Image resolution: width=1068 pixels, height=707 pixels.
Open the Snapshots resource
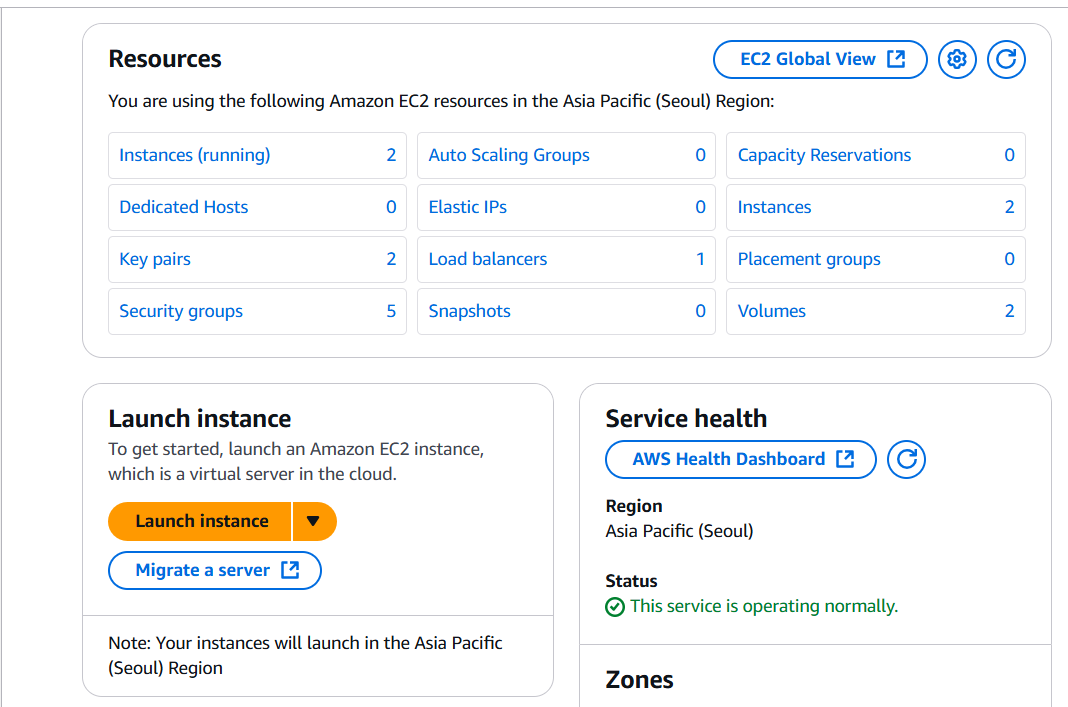[470, 311]
